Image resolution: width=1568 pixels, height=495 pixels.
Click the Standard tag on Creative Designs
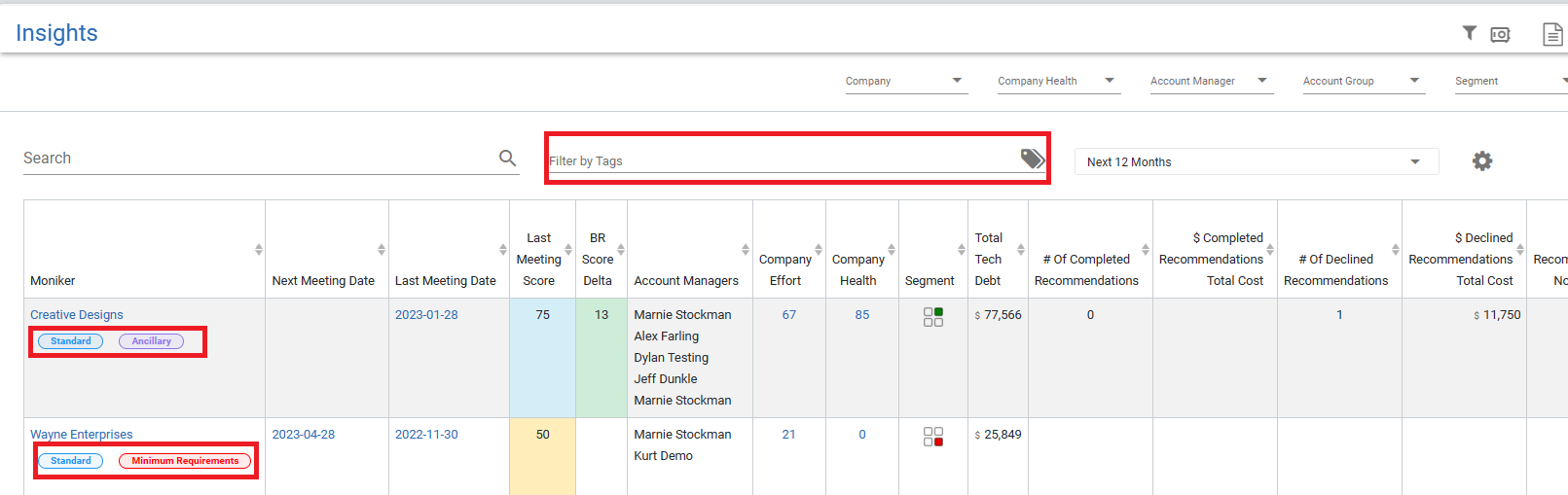tap(70, 341)
